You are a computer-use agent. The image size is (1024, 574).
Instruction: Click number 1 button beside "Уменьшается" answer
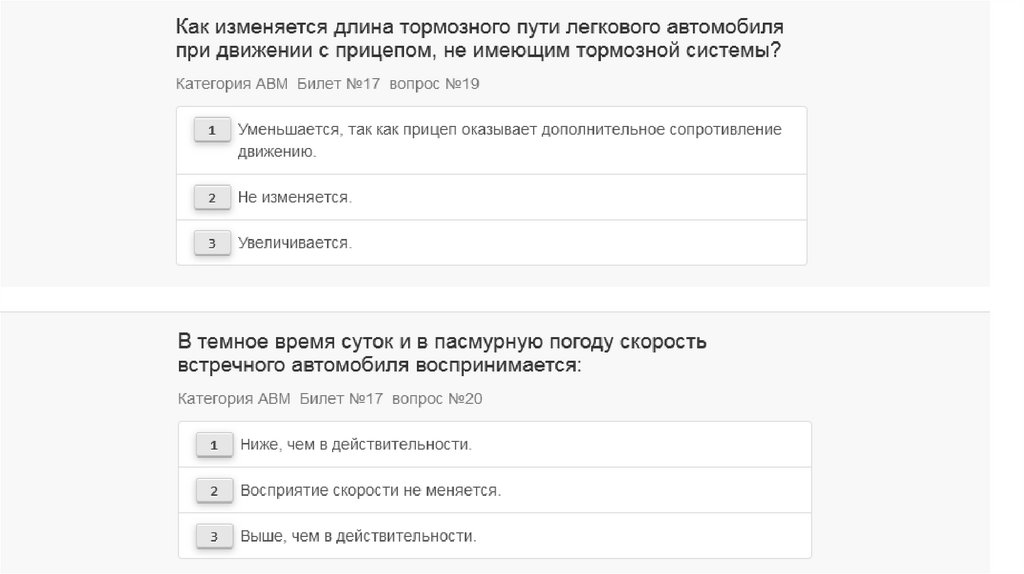(x=211, y=131)
